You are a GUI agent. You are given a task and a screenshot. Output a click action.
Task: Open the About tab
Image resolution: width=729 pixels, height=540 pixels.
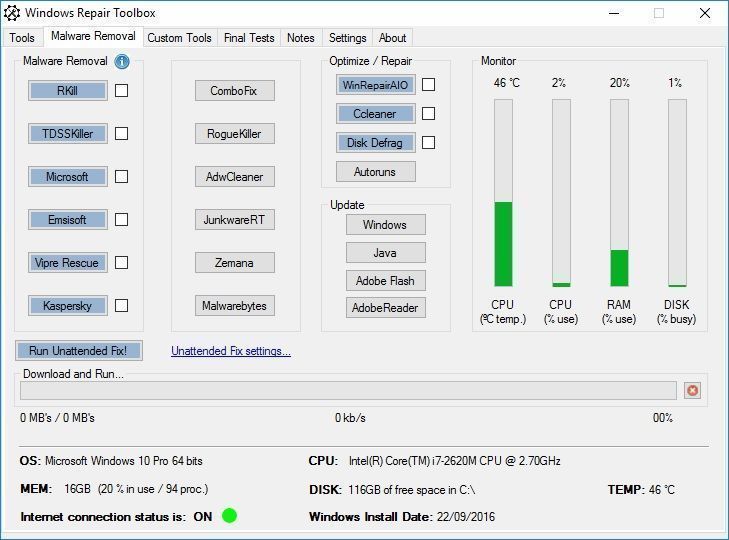pyautogui.click(x=392, y=38)
